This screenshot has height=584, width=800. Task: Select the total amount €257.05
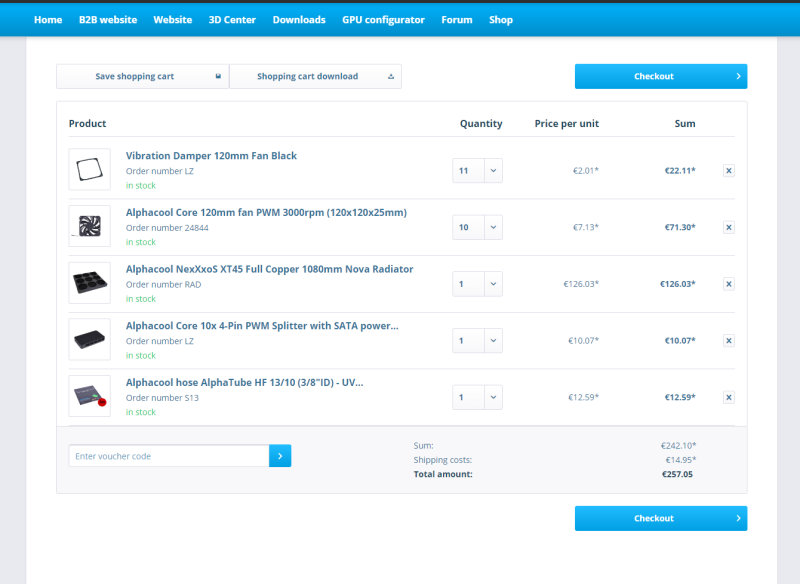(x=677, y=474)
